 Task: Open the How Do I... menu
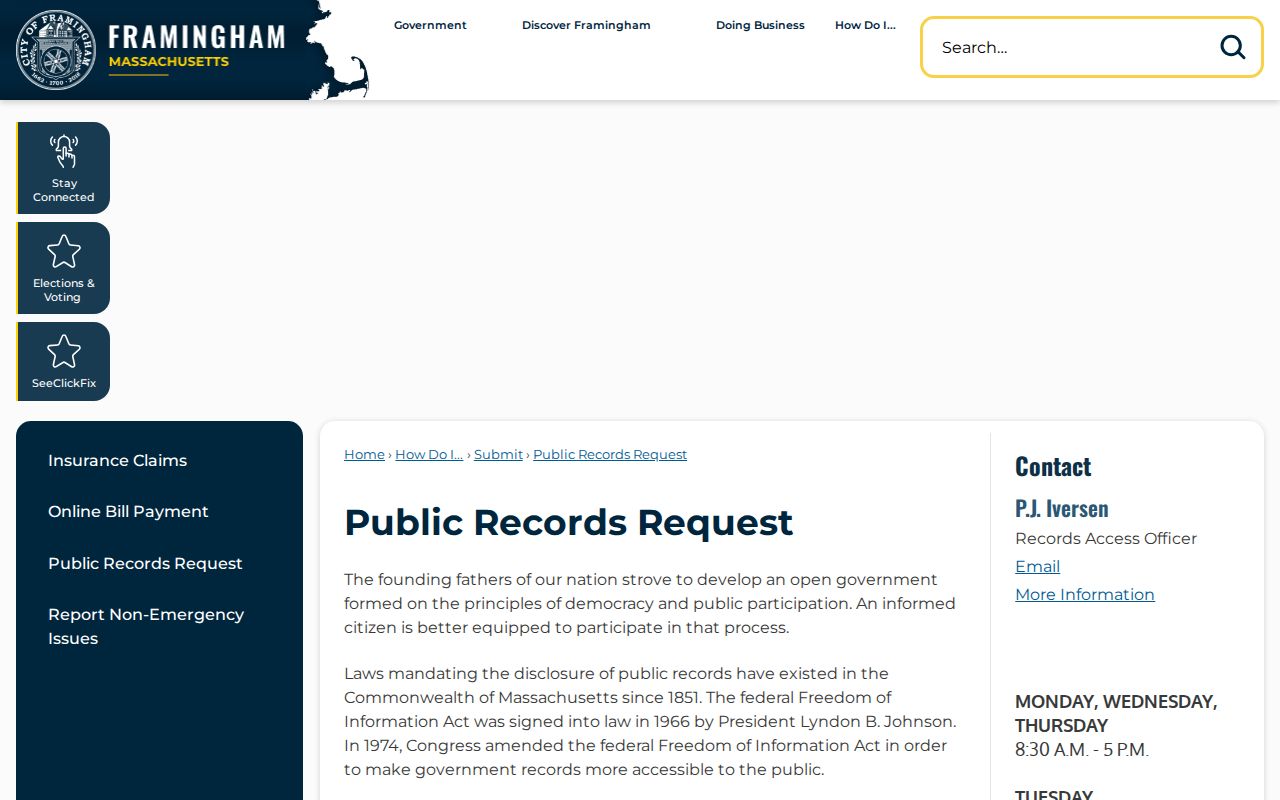(x=865, y=25)
